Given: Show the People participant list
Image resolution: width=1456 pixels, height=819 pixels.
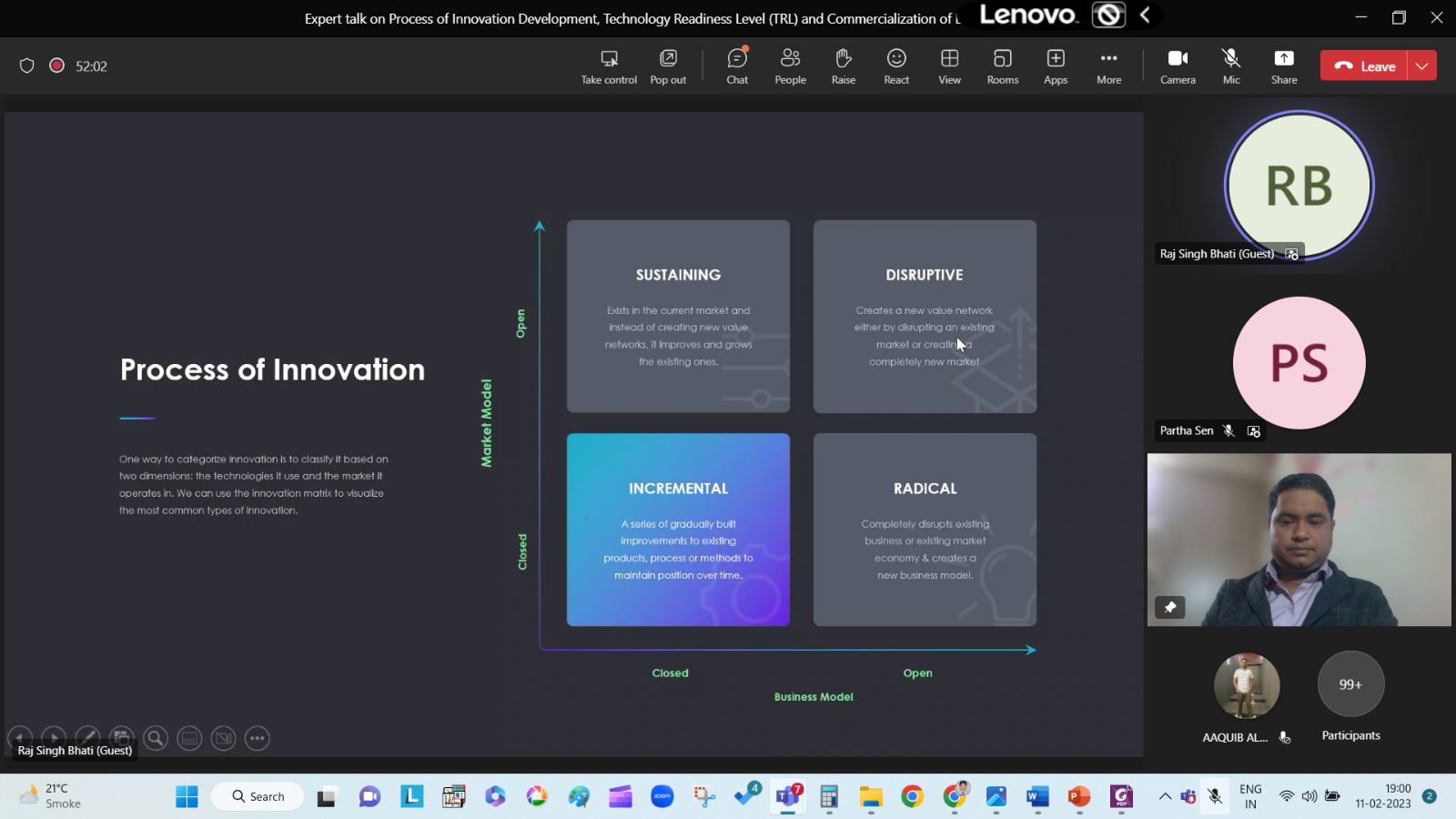Looking at the screenshot, I should (790, 66).
